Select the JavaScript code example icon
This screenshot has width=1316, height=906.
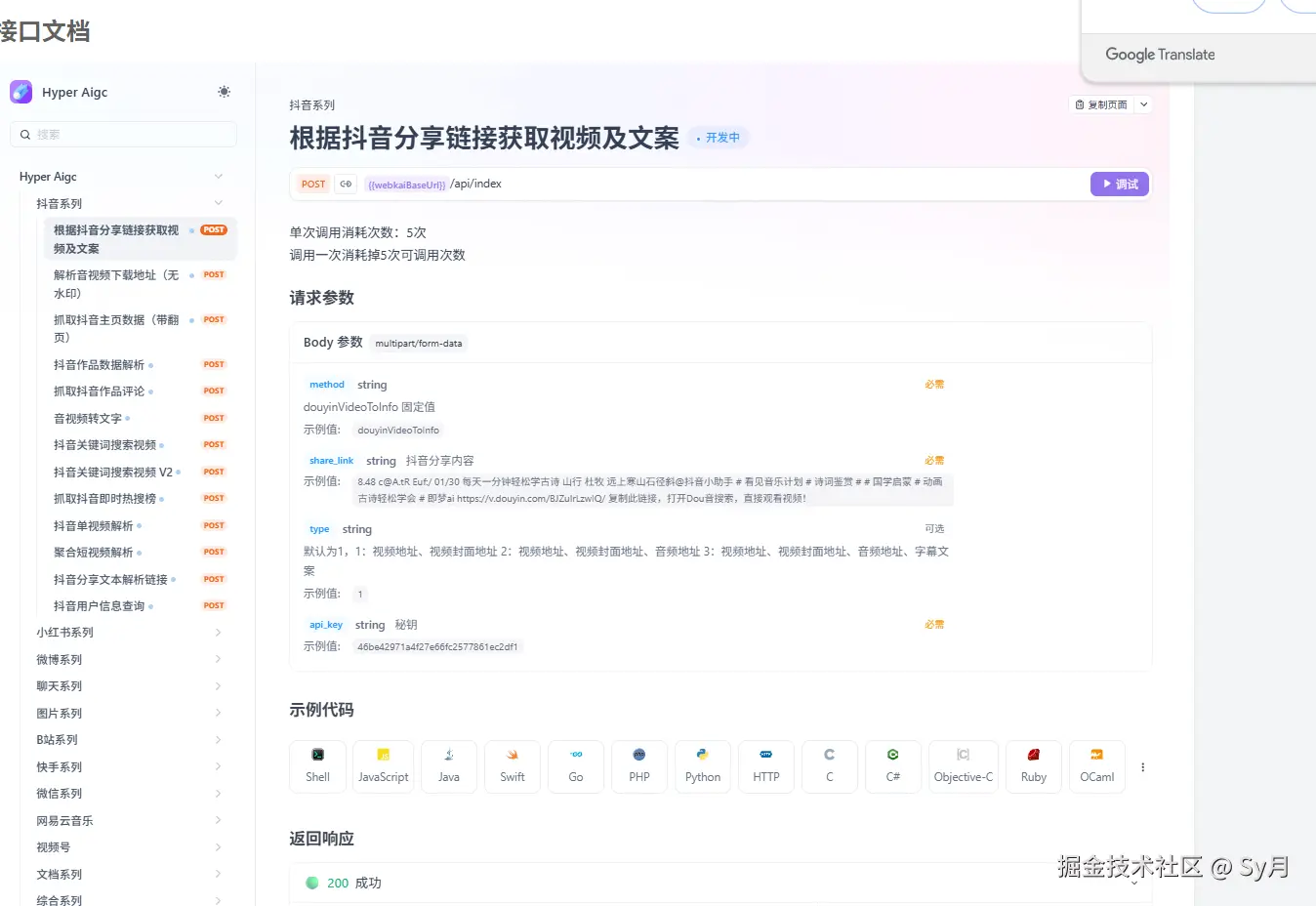[x=383, y=766]
